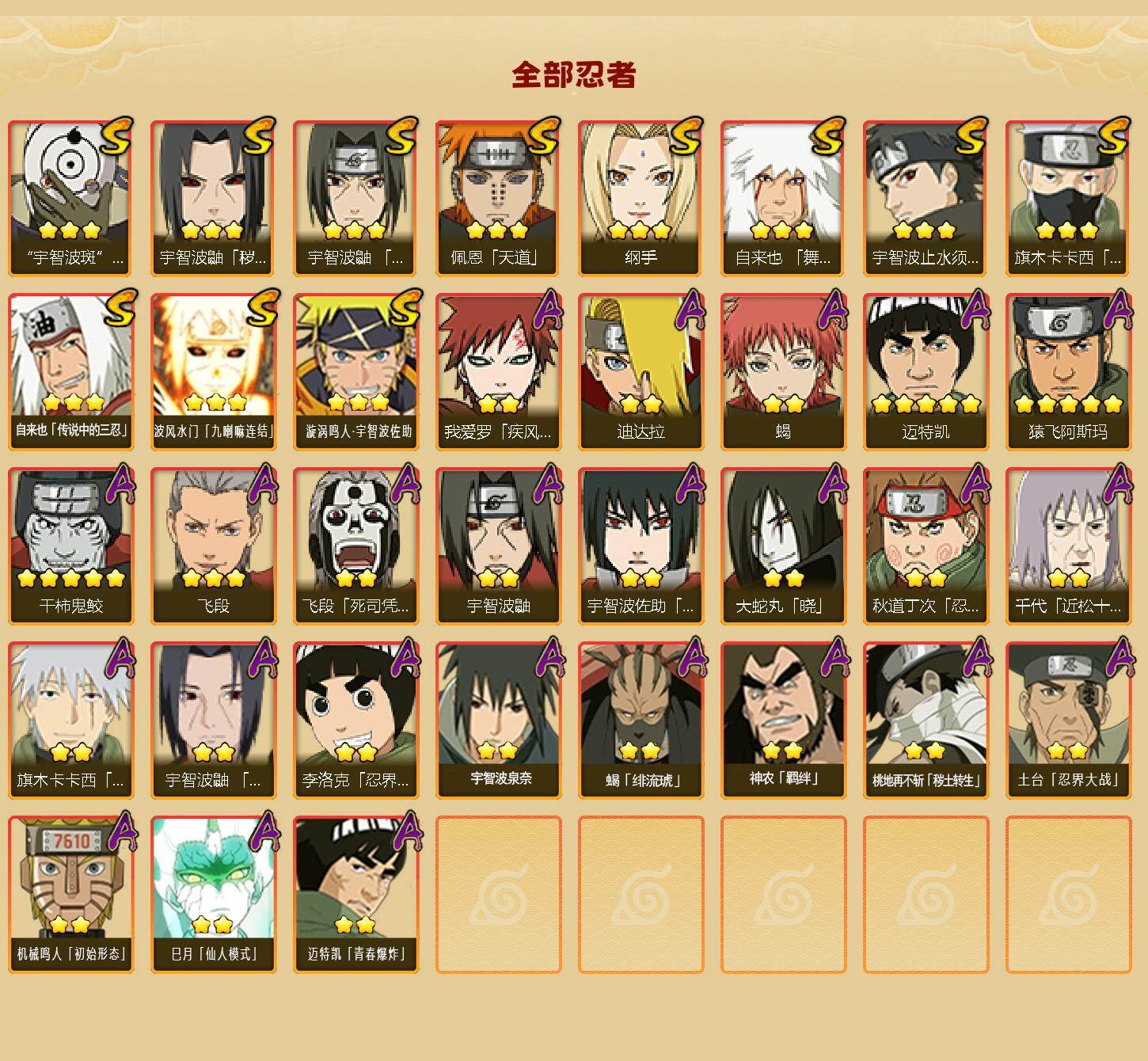Select the 机械鸣人「初始形态」 card

point(70,895)
